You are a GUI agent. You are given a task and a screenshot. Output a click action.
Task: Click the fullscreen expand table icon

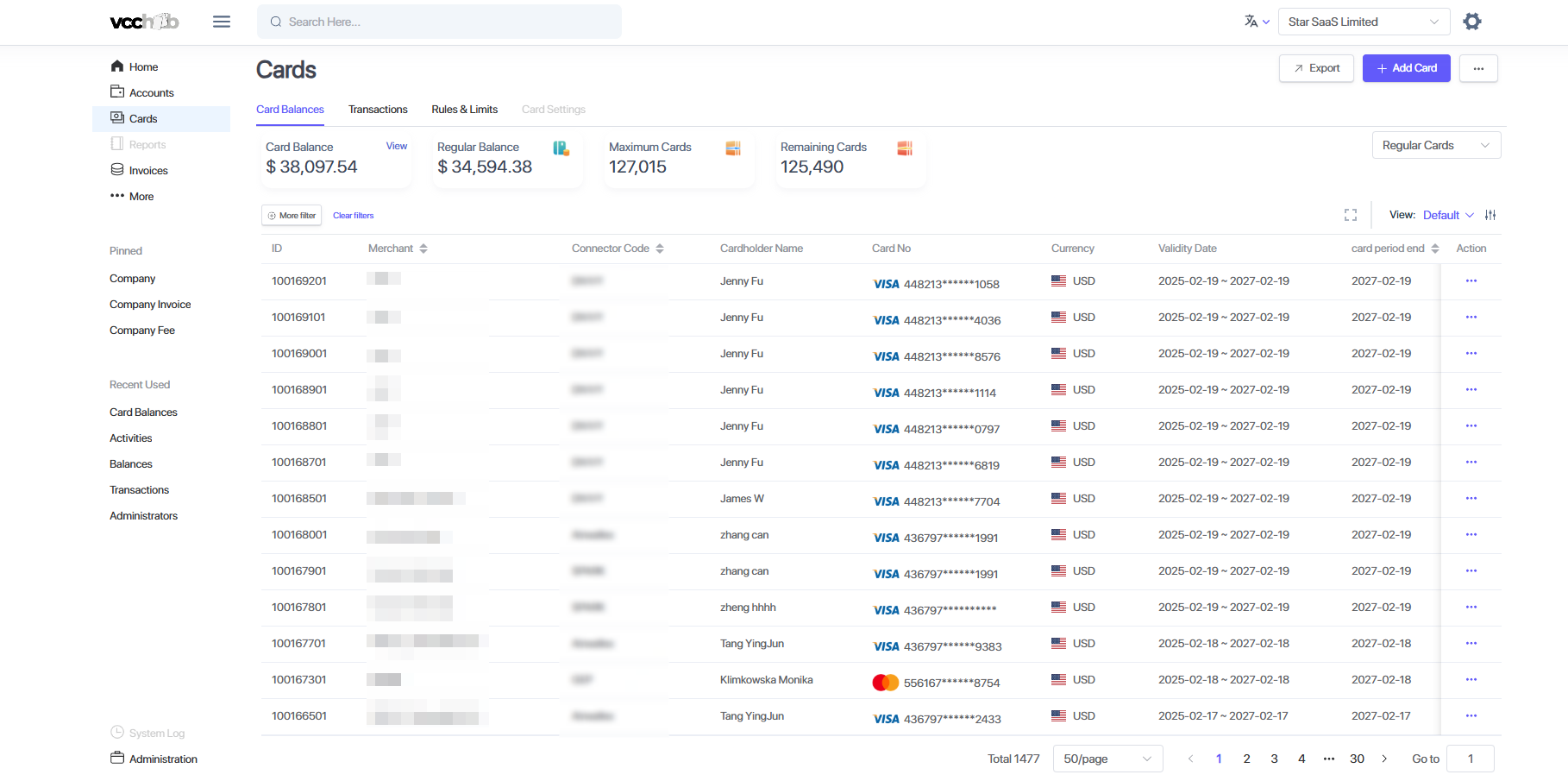click(1351, 215)
